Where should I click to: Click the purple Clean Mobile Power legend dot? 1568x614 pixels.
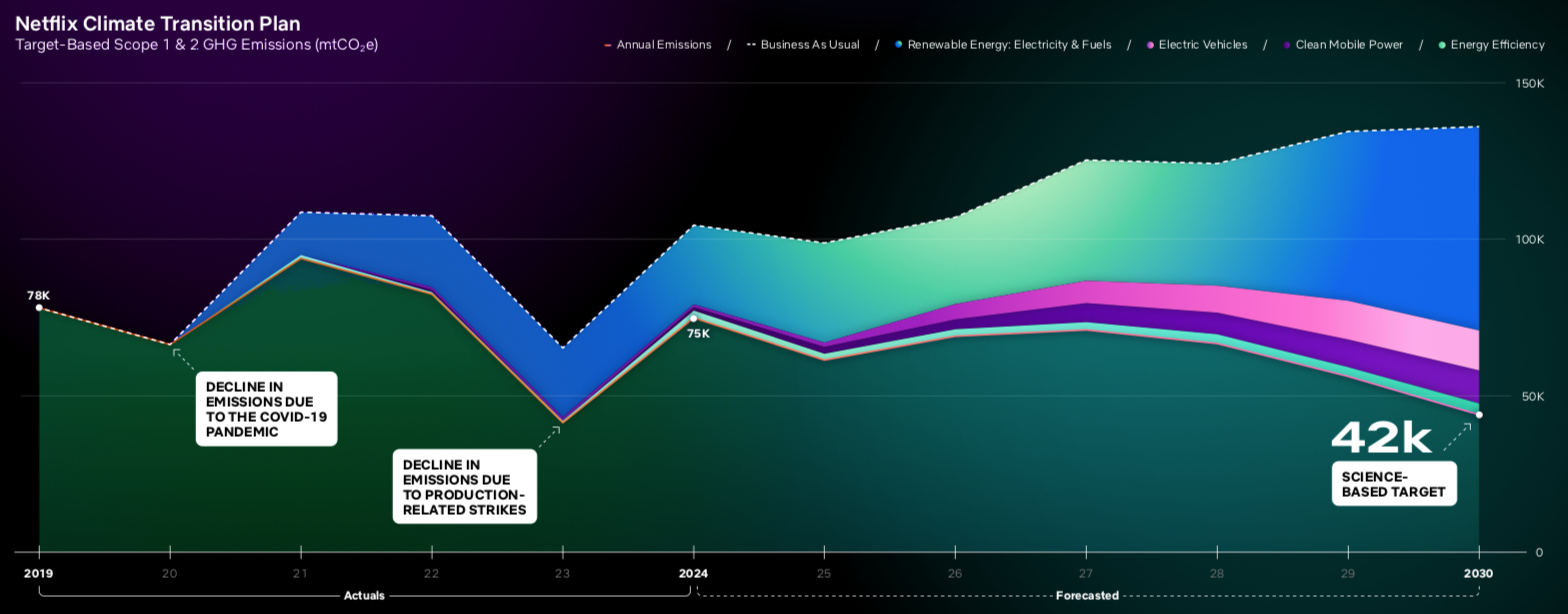point(1287,45)
